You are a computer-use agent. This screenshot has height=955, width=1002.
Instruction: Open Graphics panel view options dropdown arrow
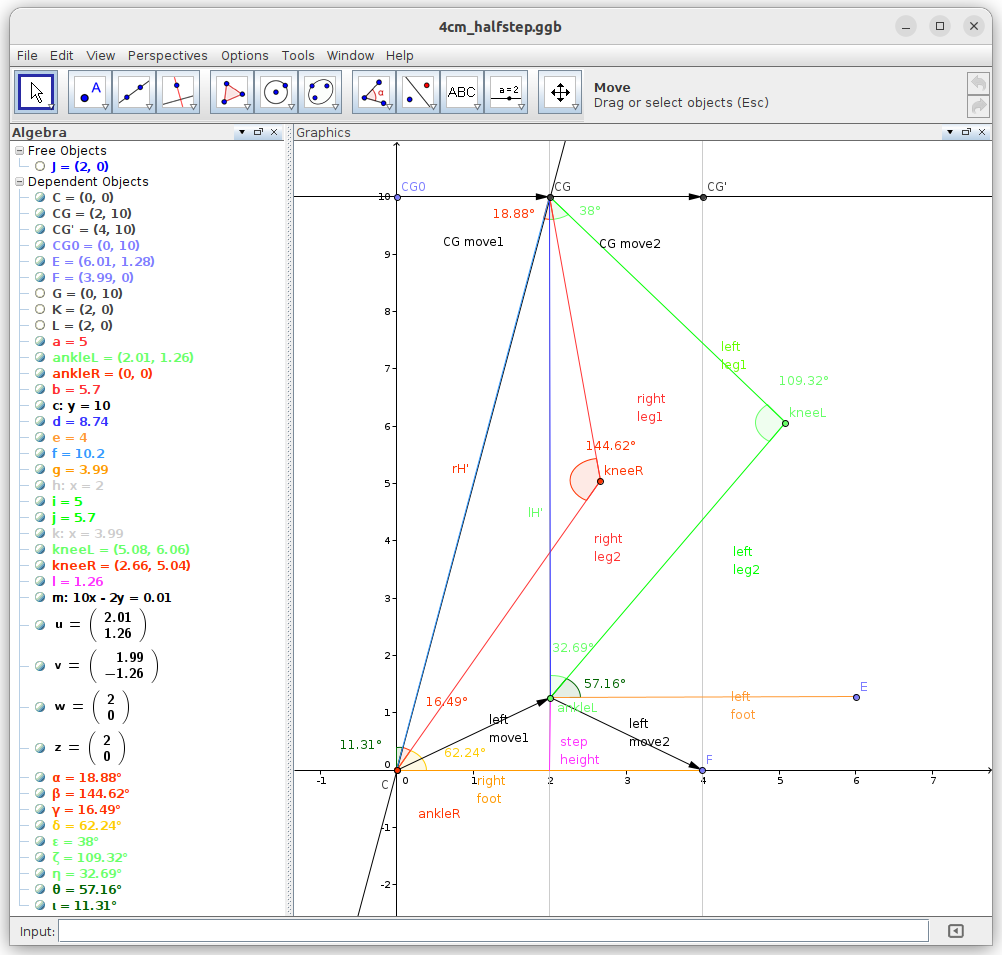950,132
